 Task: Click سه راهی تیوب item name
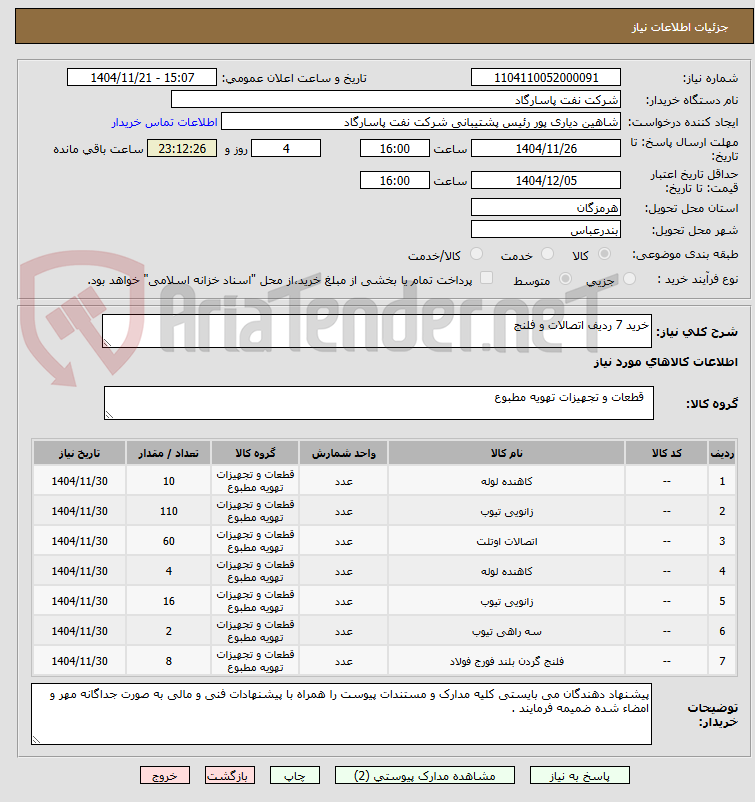click(x=506, y=631)
